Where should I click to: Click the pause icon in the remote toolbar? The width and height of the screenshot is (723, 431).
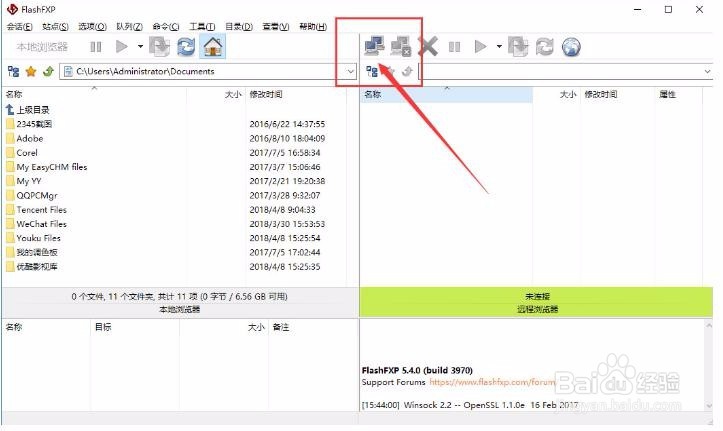[x=454, y=47]
